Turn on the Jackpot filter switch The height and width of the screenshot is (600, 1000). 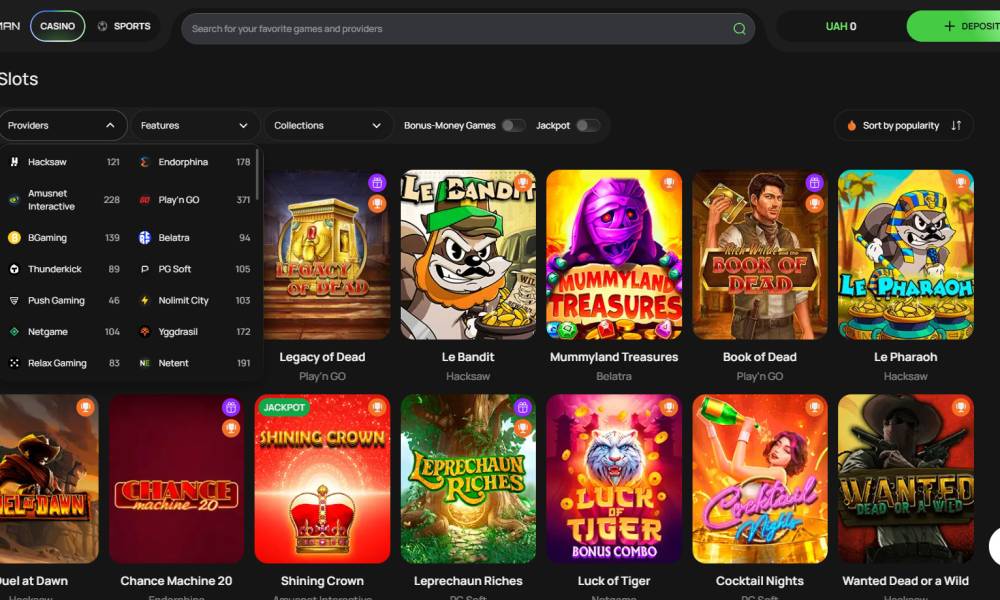tap(588, 126)
